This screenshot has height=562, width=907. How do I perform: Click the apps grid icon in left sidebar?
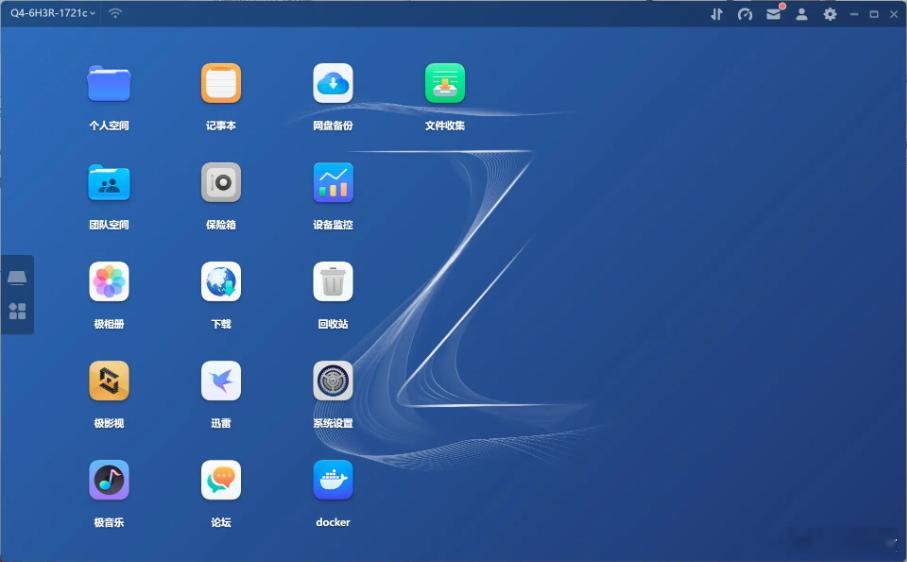(x=17, y=311)
